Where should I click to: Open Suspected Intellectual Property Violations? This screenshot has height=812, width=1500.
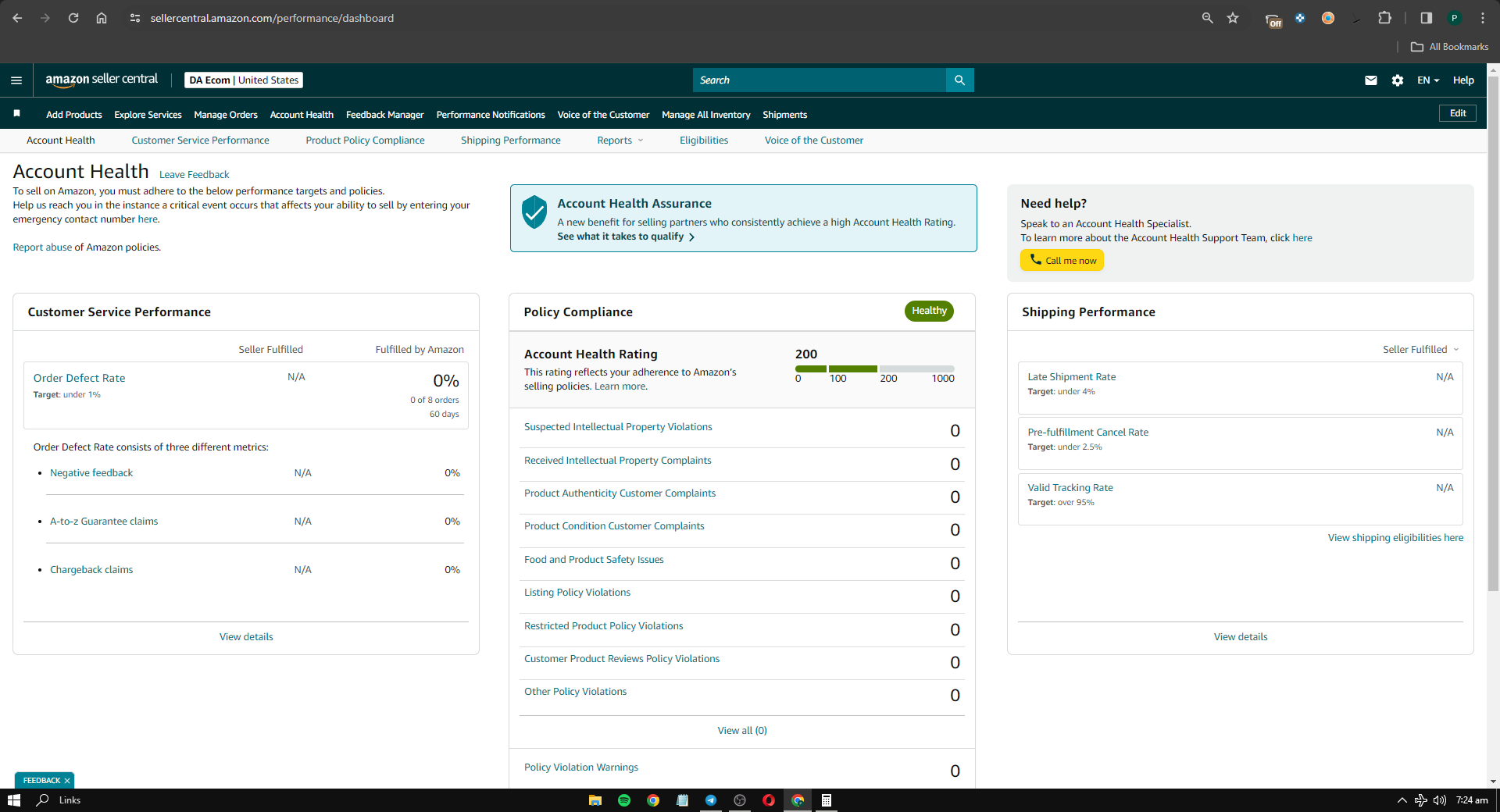pyautogui.click(x=618, y=427)
